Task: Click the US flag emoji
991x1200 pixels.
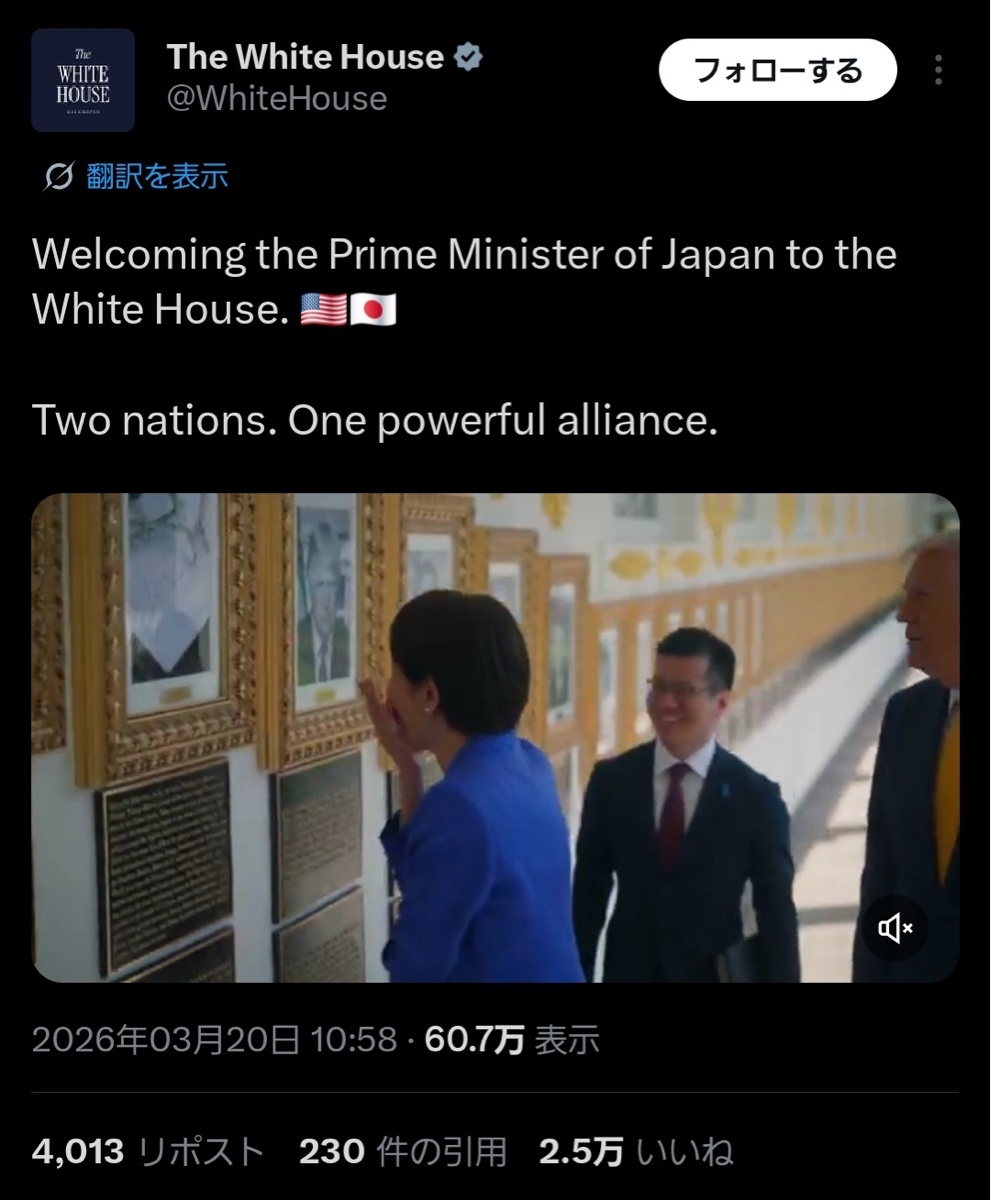Action: 324,310
